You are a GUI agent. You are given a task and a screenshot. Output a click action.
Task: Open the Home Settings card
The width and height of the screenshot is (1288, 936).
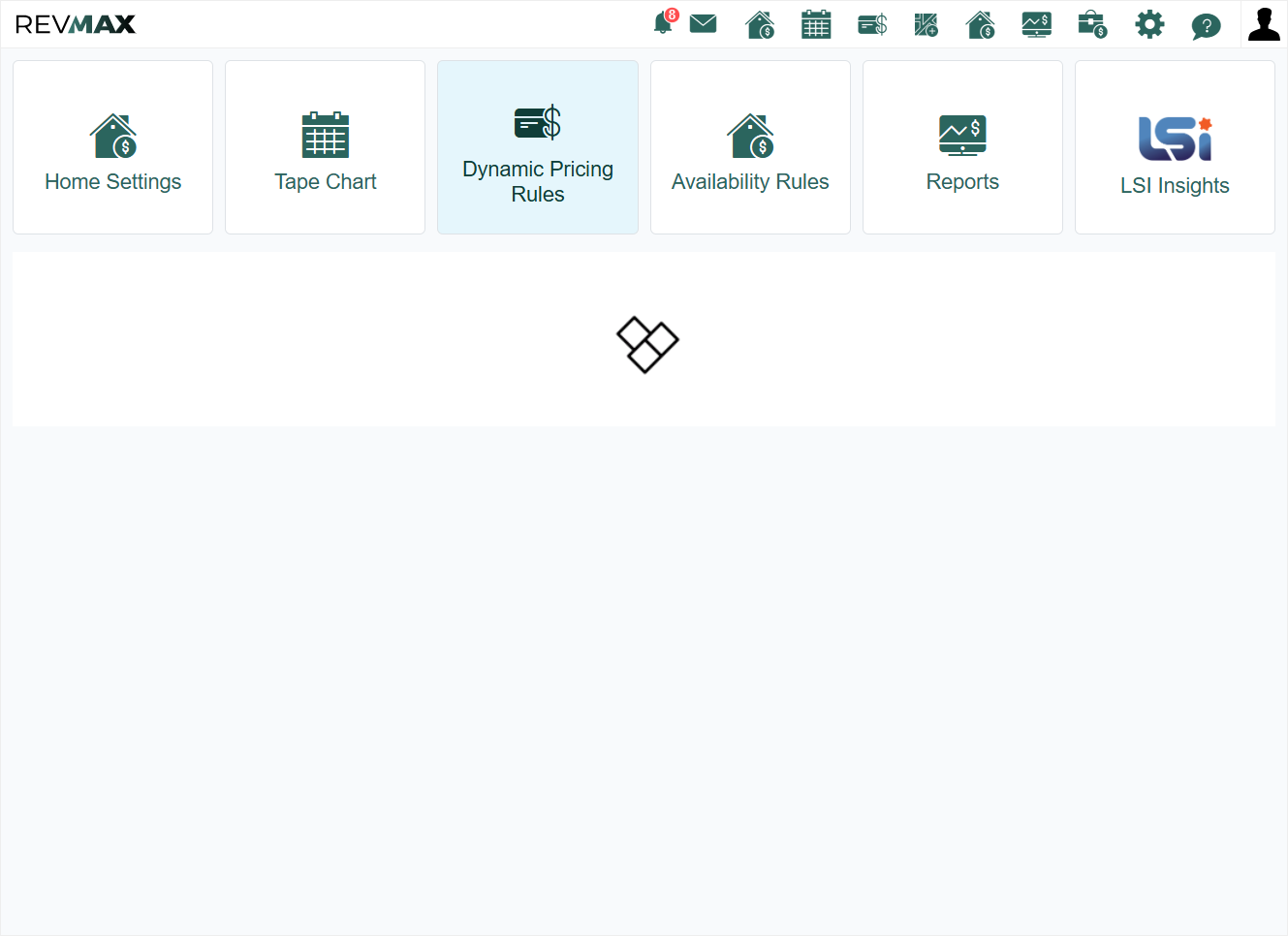[x=113, y=147]
